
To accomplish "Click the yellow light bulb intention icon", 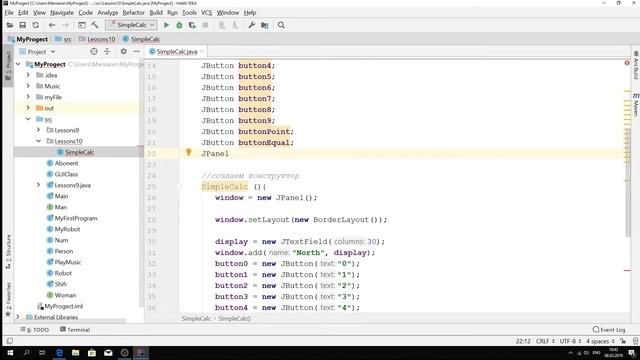I will coord(189,152).
